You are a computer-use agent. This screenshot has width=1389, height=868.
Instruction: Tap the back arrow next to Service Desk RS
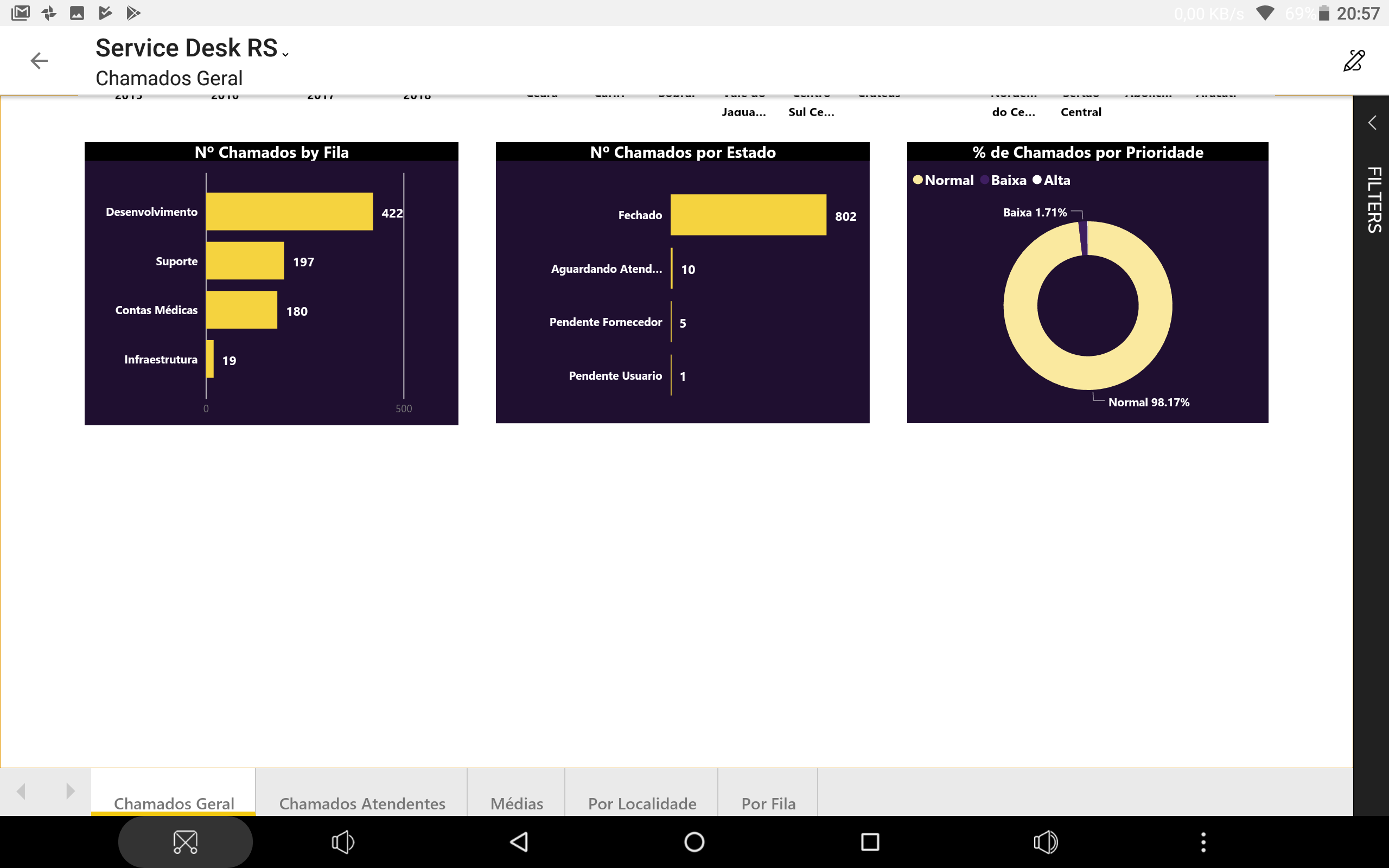(39, 60)
